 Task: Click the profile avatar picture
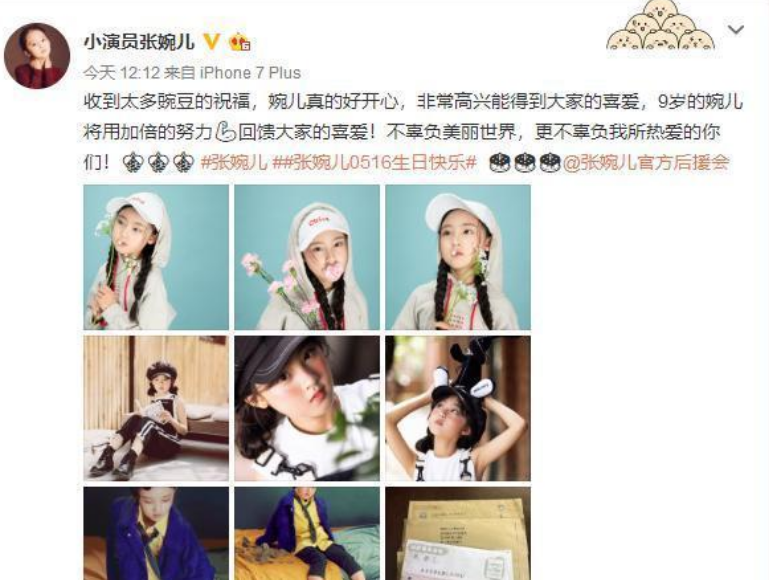pyautogui.click(x=37, y=55)
